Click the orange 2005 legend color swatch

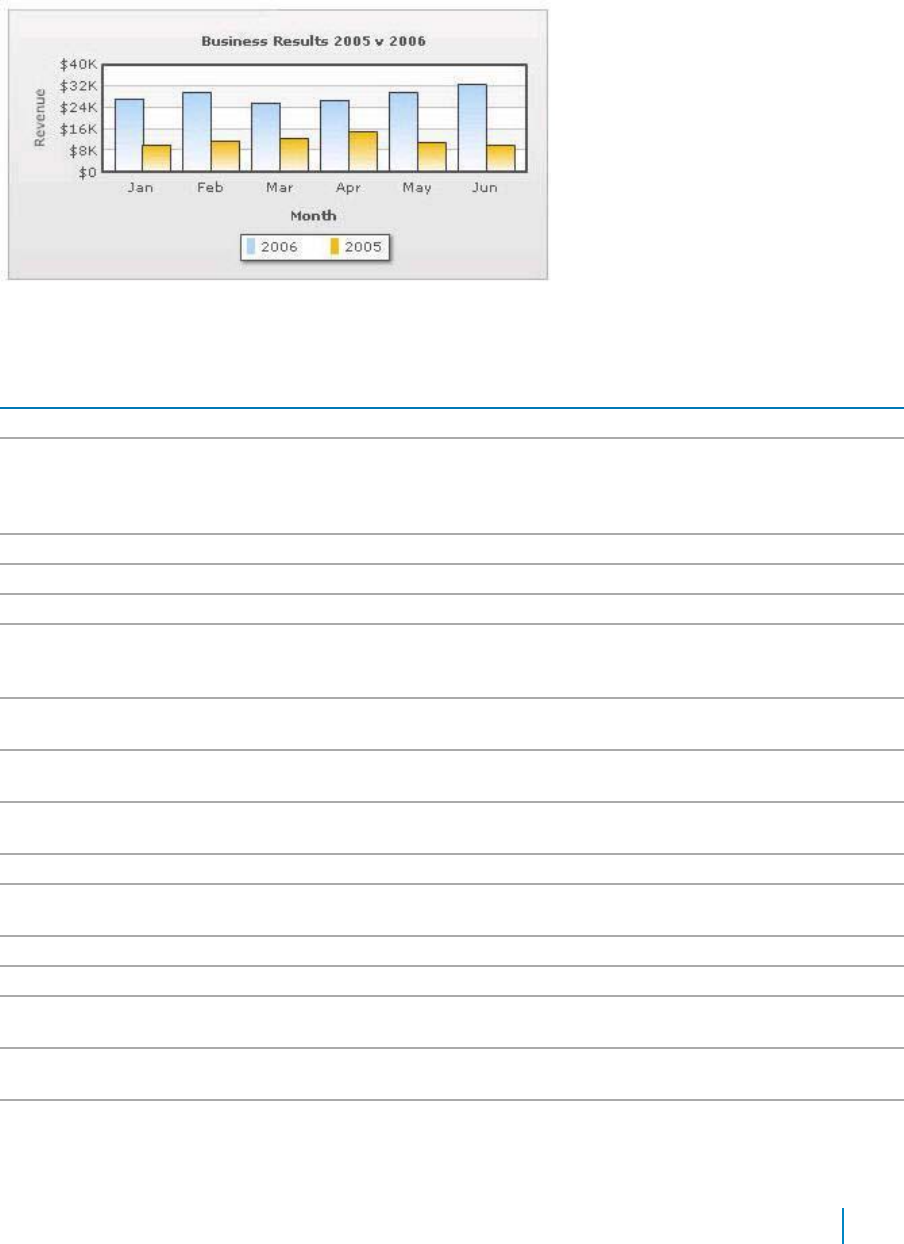click(x=335, y=247)
